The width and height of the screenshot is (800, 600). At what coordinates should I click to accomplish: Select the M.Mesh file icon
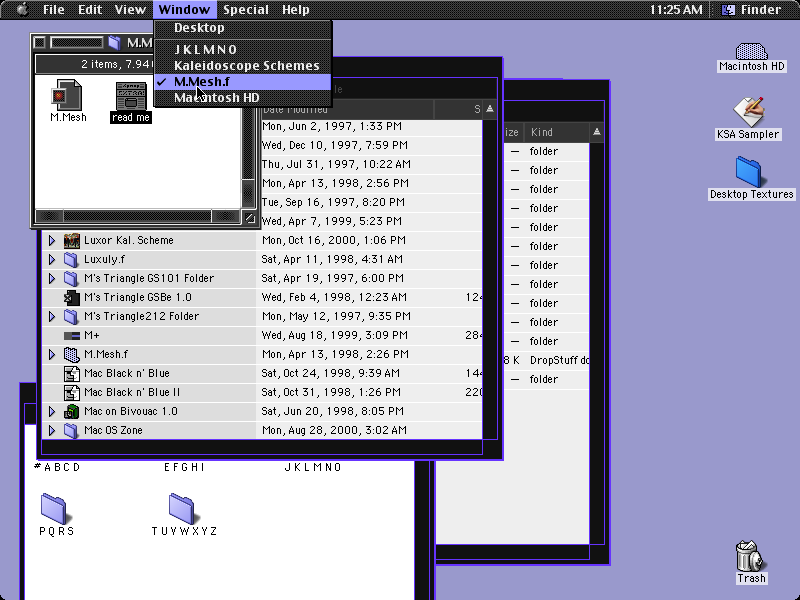(66, 95)
